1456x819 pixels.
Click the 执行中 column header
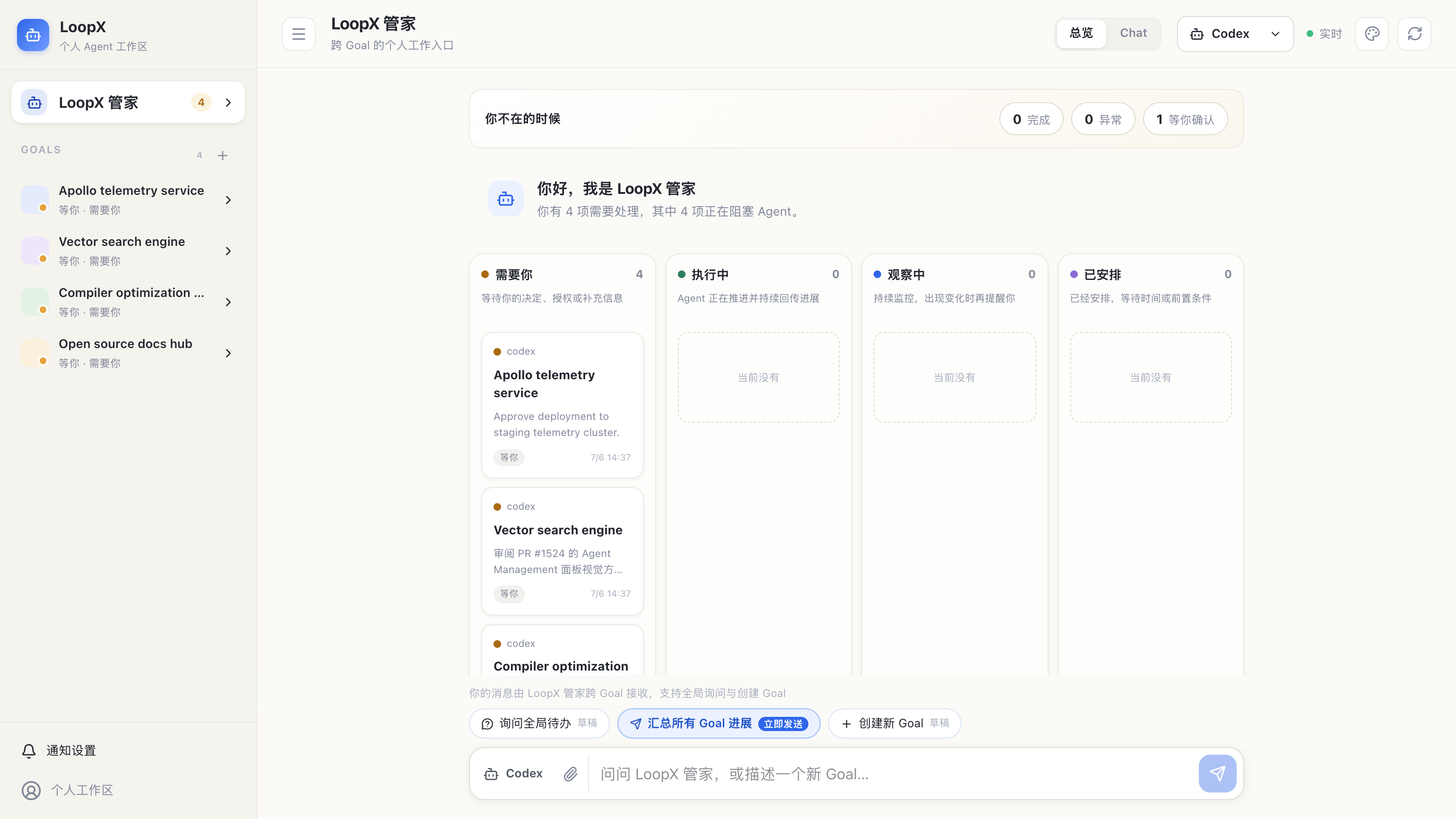[x=758, y=275]
